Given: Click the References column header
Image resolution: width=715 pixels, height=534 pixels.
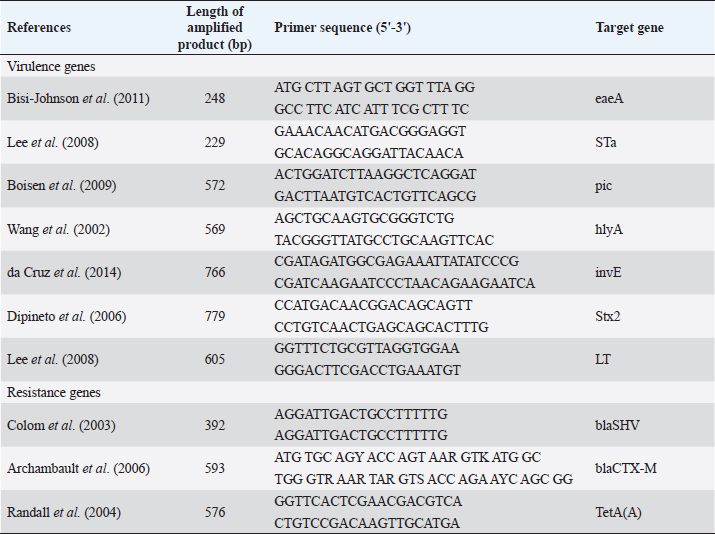Looking at the screenshot, I should pos(38,27).
